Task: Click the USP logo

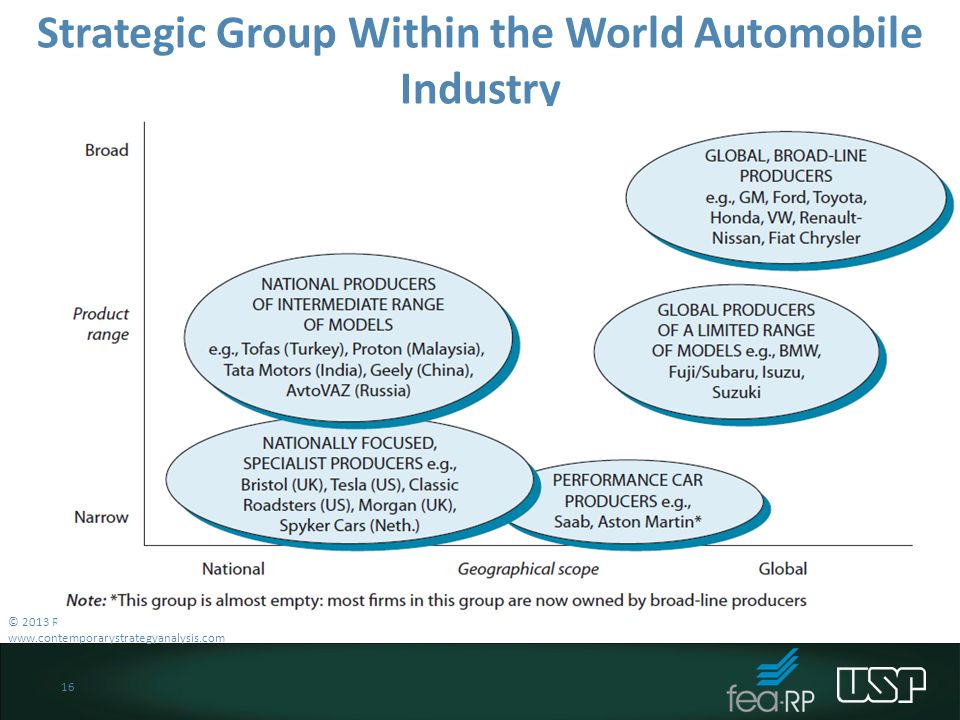Action: [x=882, y=684]
